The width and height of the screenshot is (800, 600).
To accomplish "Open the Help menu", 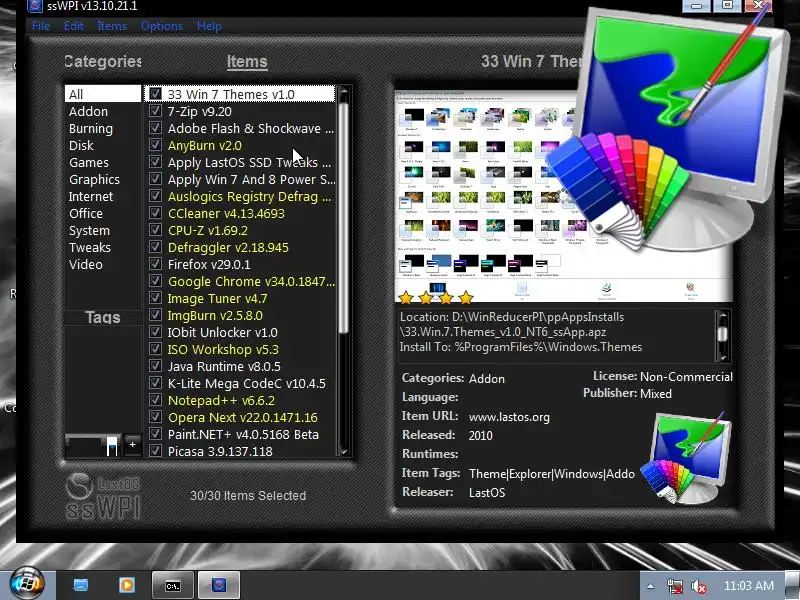I will pos(209,26).
